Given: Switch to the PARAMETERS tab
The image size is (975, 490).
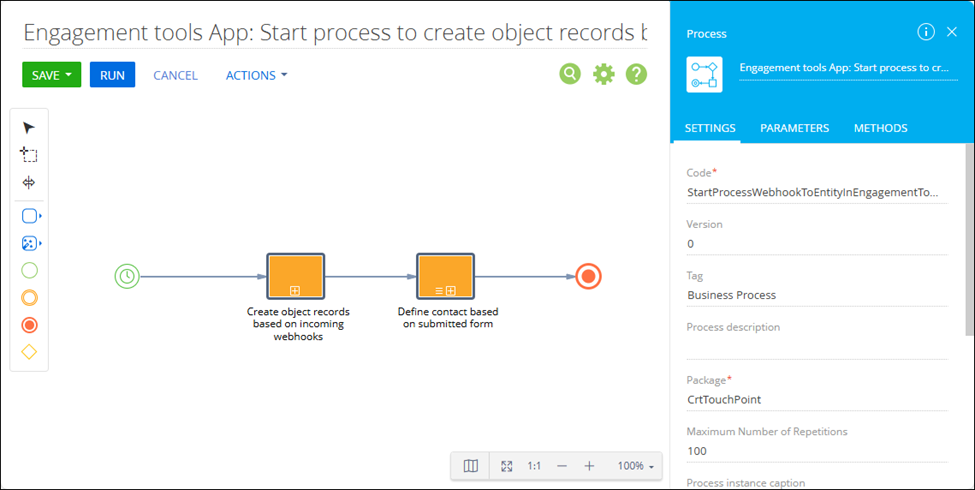Looking at the screenshot, I should (794, 128).
